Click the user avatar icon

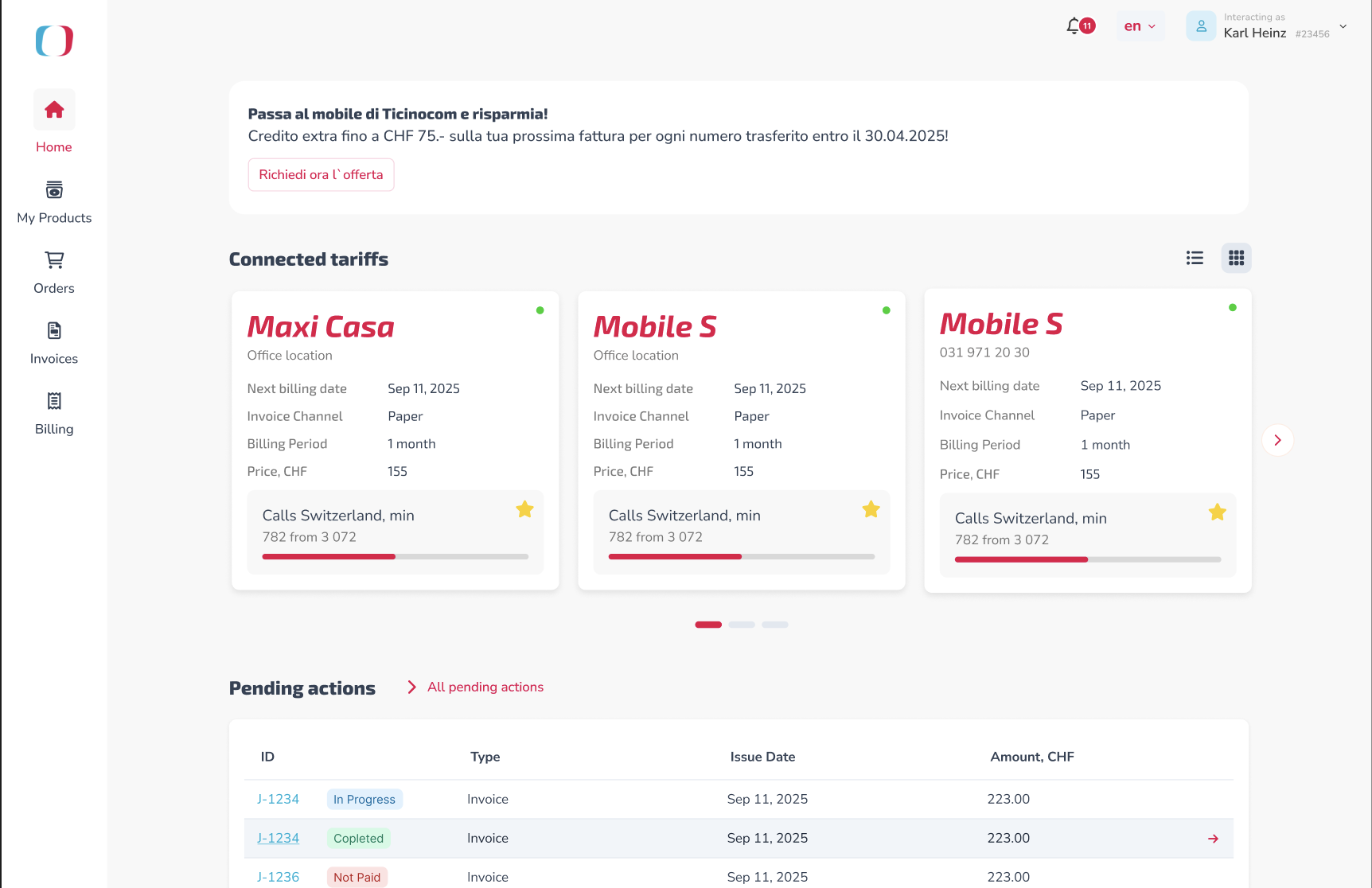pos(1201,26)
